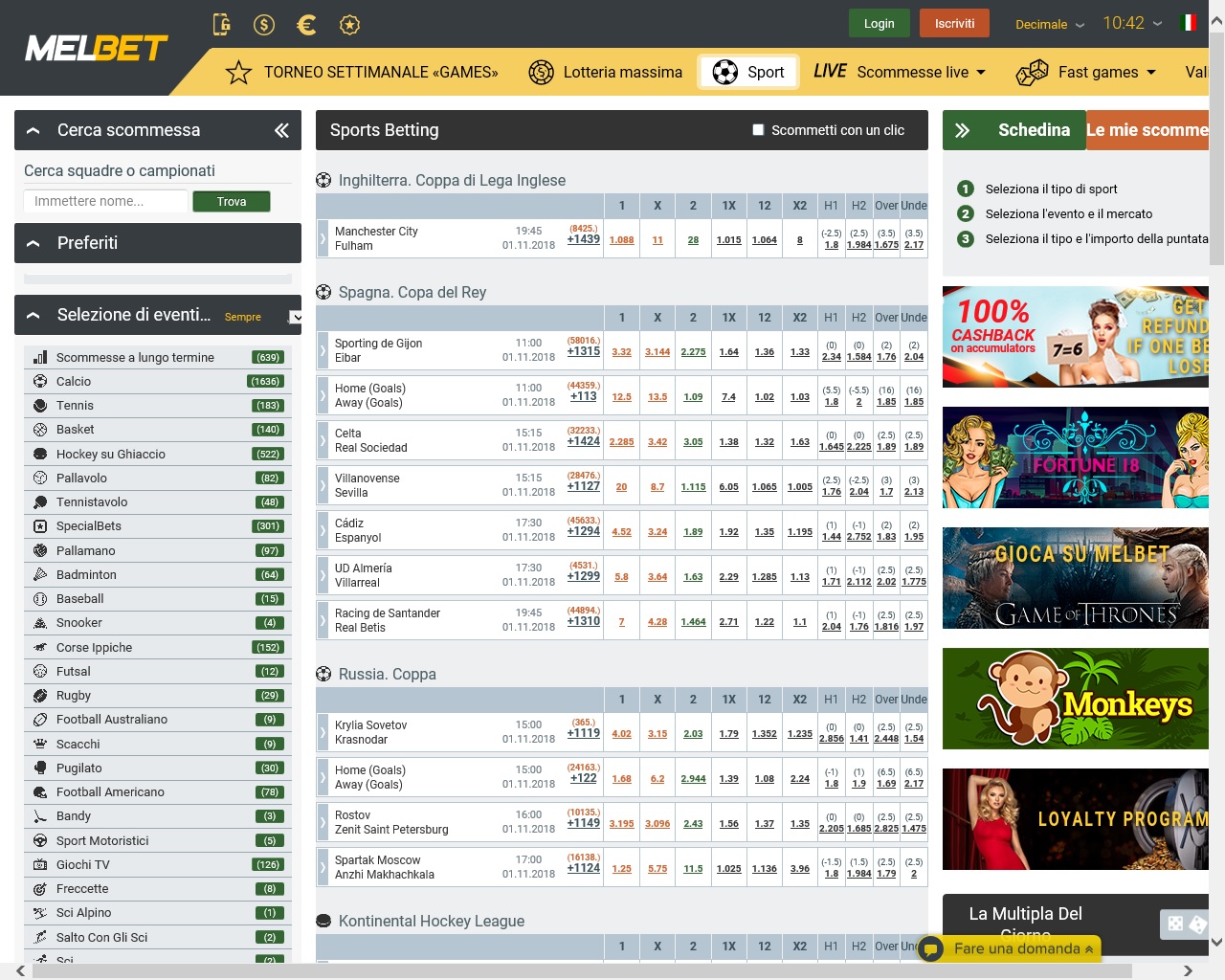This screenshot has height=980, width=1225.
Task: Collapse the Preferiti panel
Action: pyautogui.click(x=33, y=243)
